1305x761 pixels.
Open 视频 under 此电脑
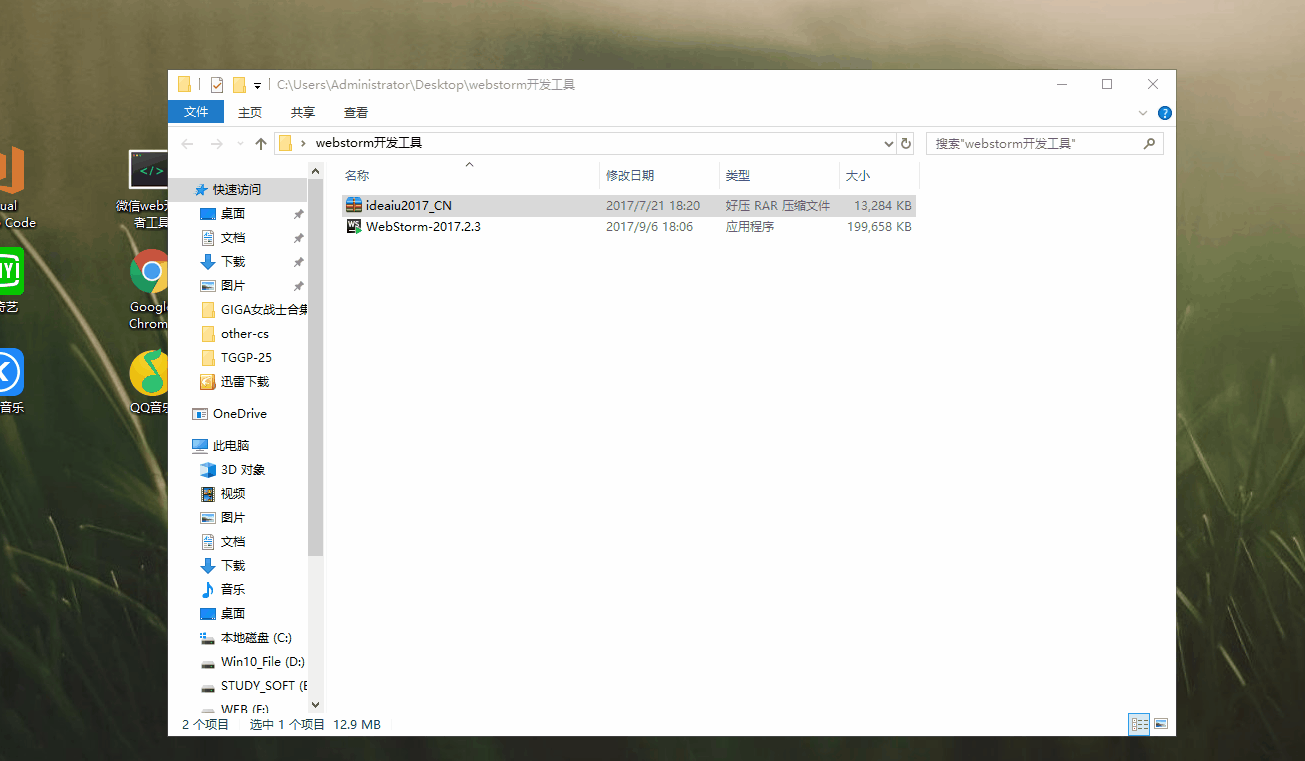[x=233, y=493]
